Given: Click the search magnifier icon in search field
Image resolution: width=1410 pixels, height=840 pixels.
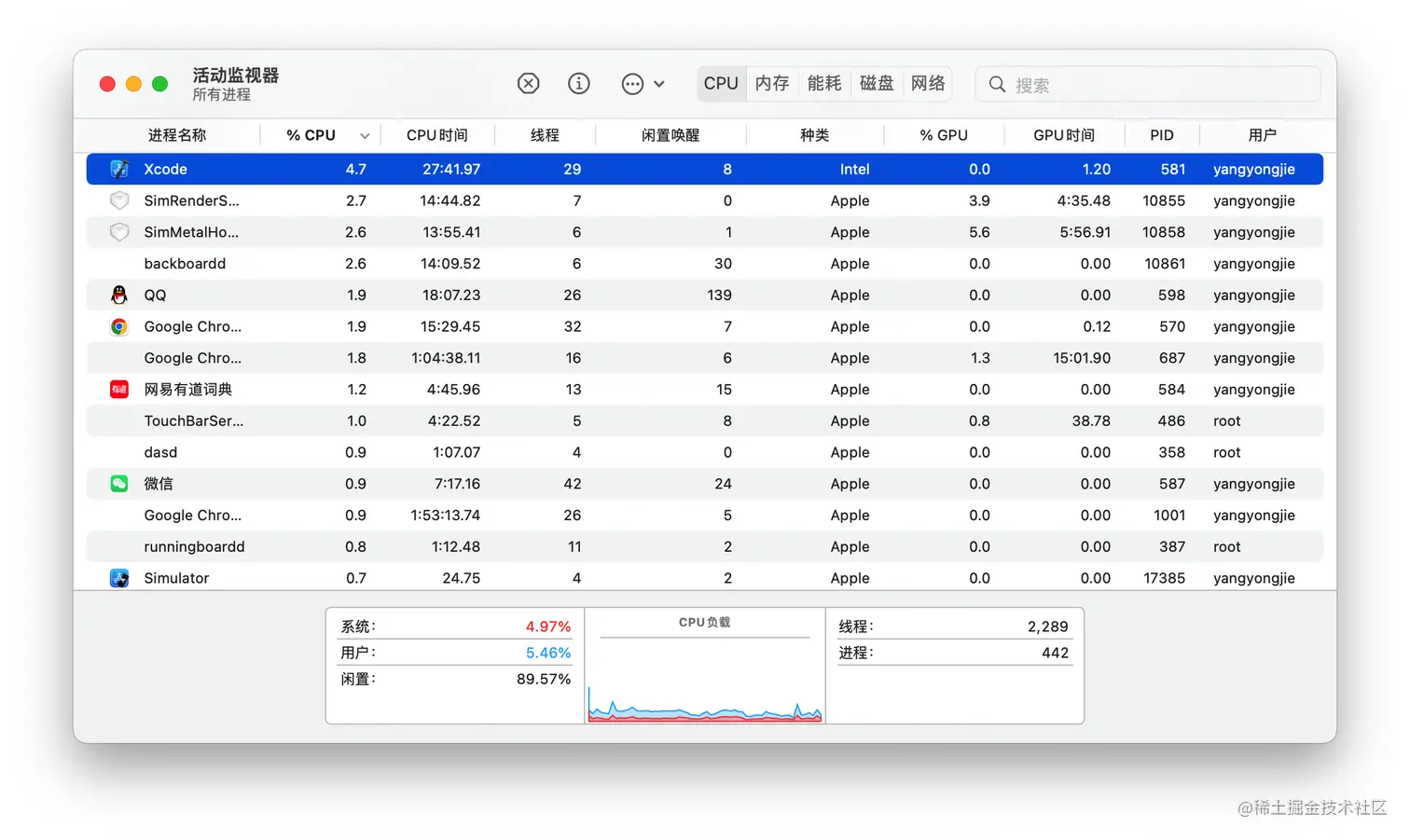Looking at the screenshot, I should (x=997, y=84).
